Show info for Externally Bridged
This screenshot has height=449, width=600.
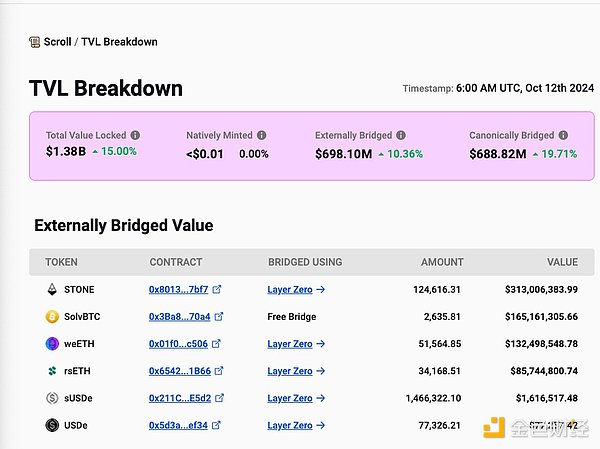[401, 135]
